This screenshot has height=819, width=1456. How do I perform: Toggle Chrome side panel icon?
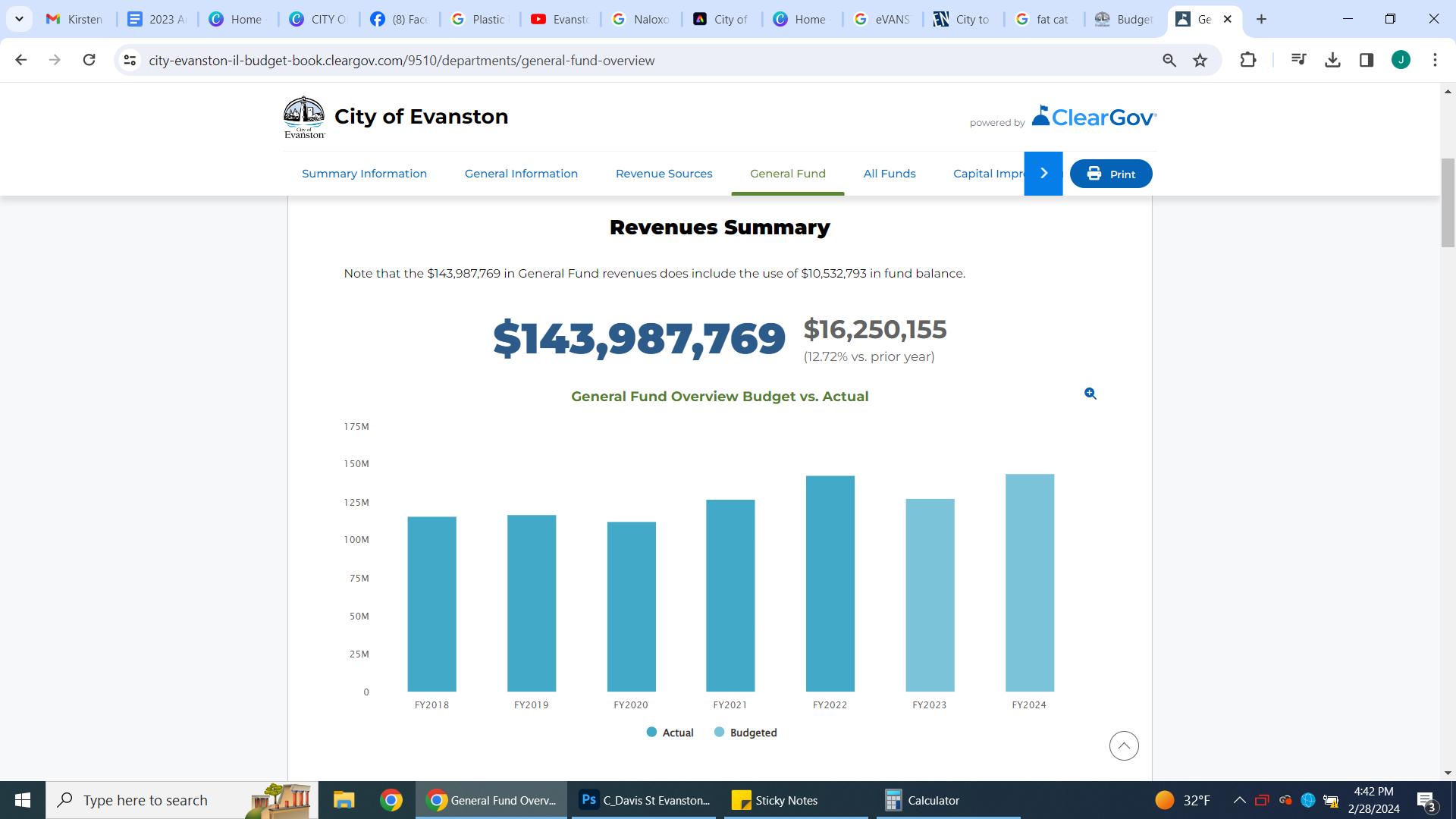pyautogui.click(x=1367, y=60)
